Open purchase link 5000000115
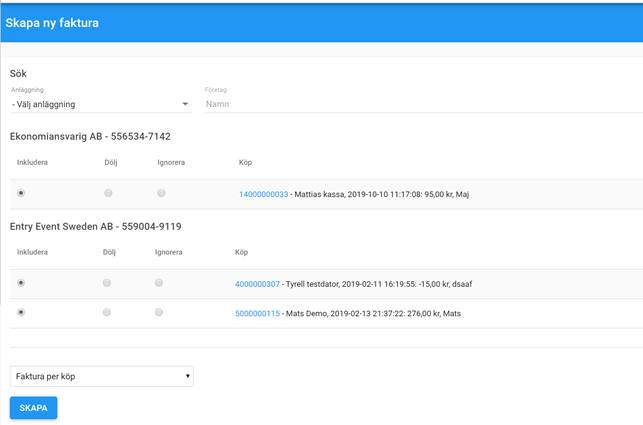 click(257, 314)
